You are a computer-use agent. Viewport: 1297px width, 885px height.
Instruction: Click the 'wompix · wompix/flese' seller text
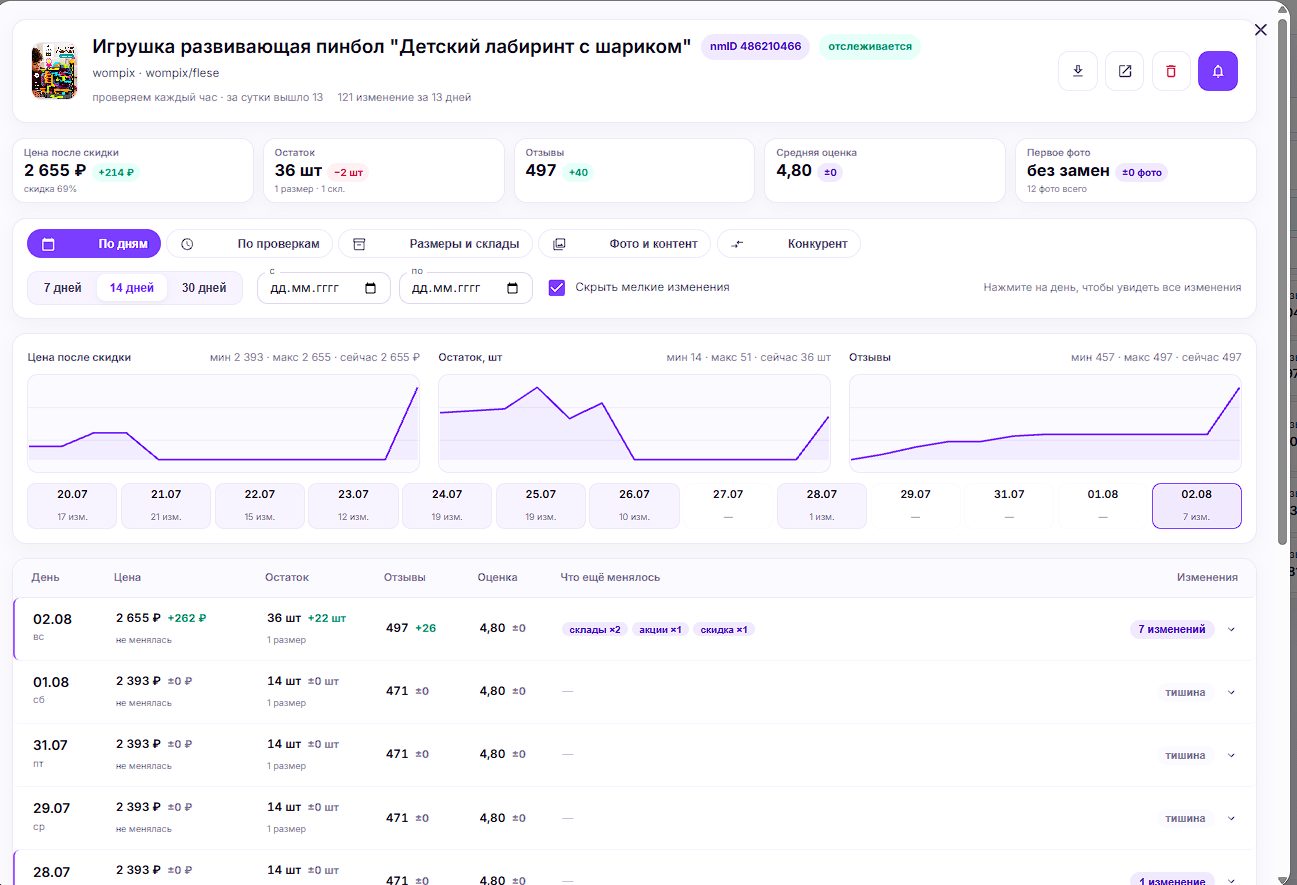point(156,73)
